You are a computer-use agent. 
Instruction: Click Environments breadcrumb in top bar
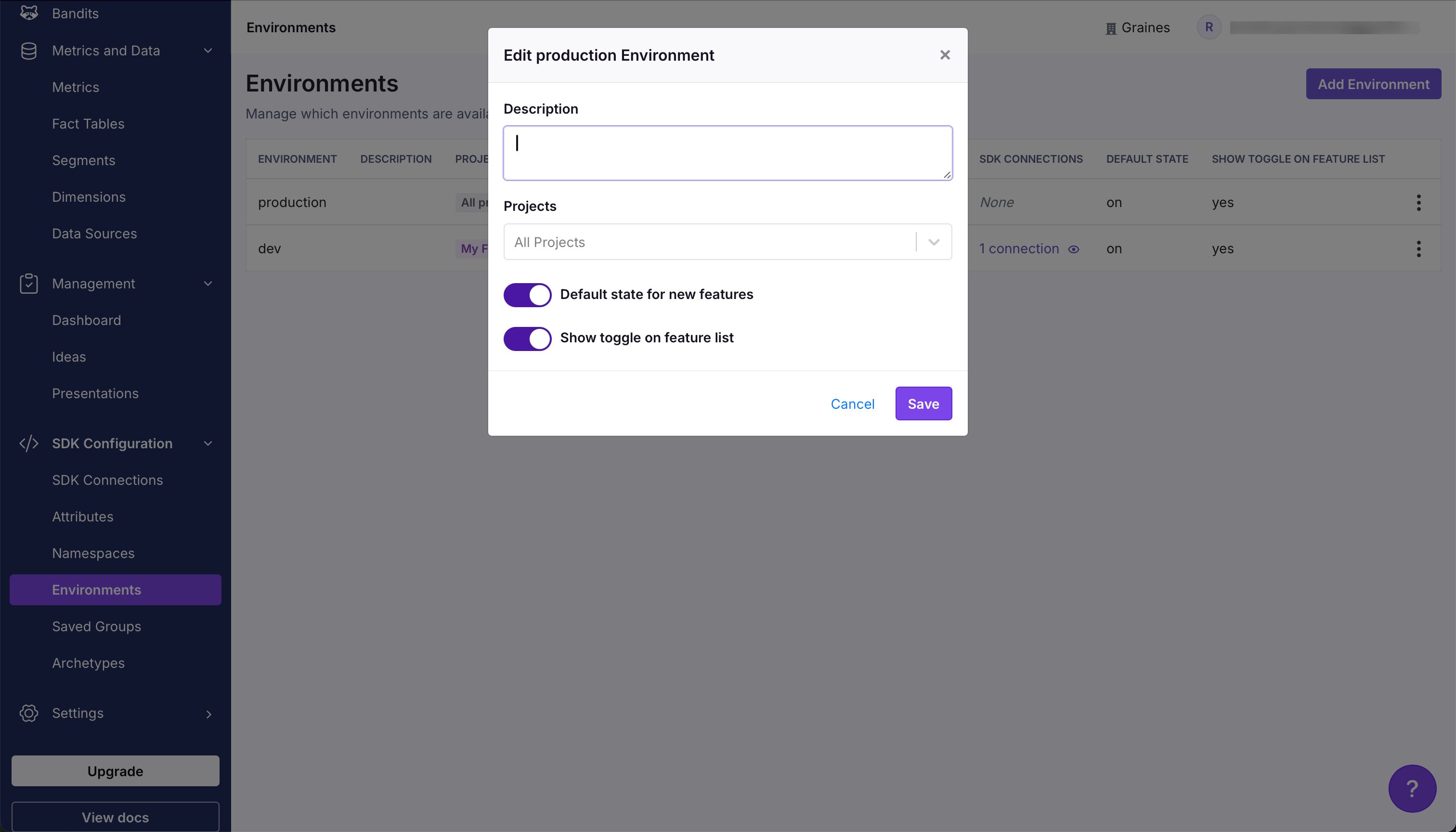(290, 27)
